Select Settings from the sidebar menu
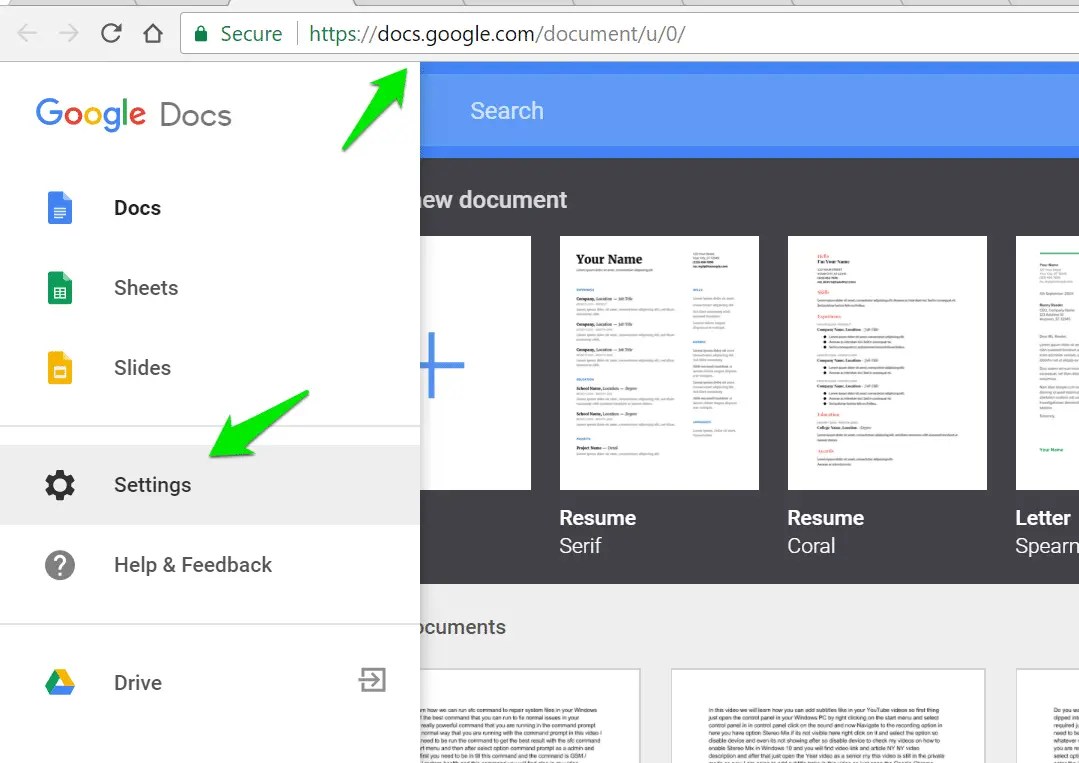The image size is (1079, 763). 152,484
